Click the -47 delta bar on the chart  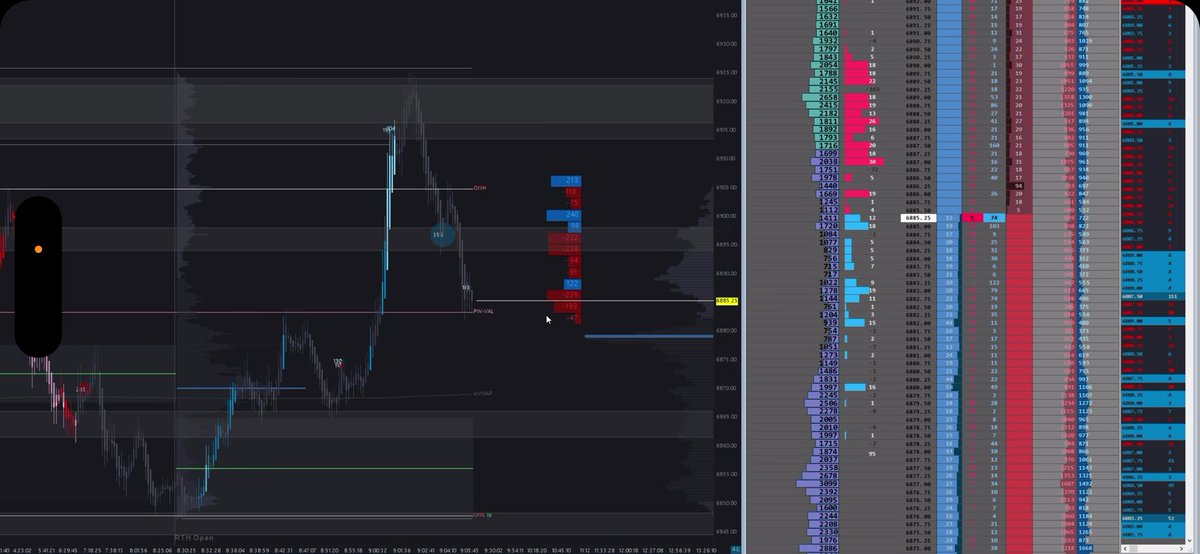pyautogui.click(x=573, y=318)
